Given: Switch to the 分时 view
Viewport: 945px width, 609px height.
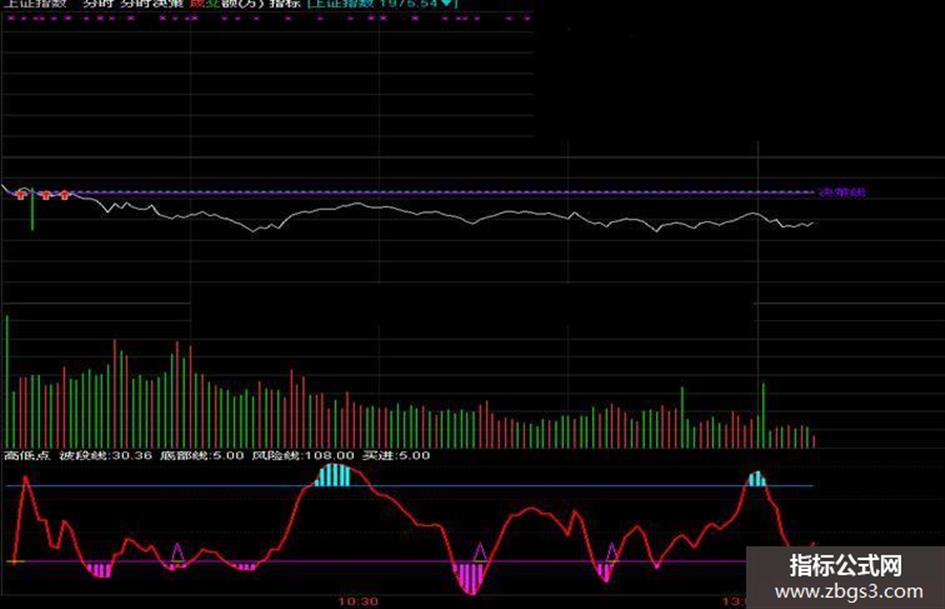Looking at the screenshot, I should (99, 5).
